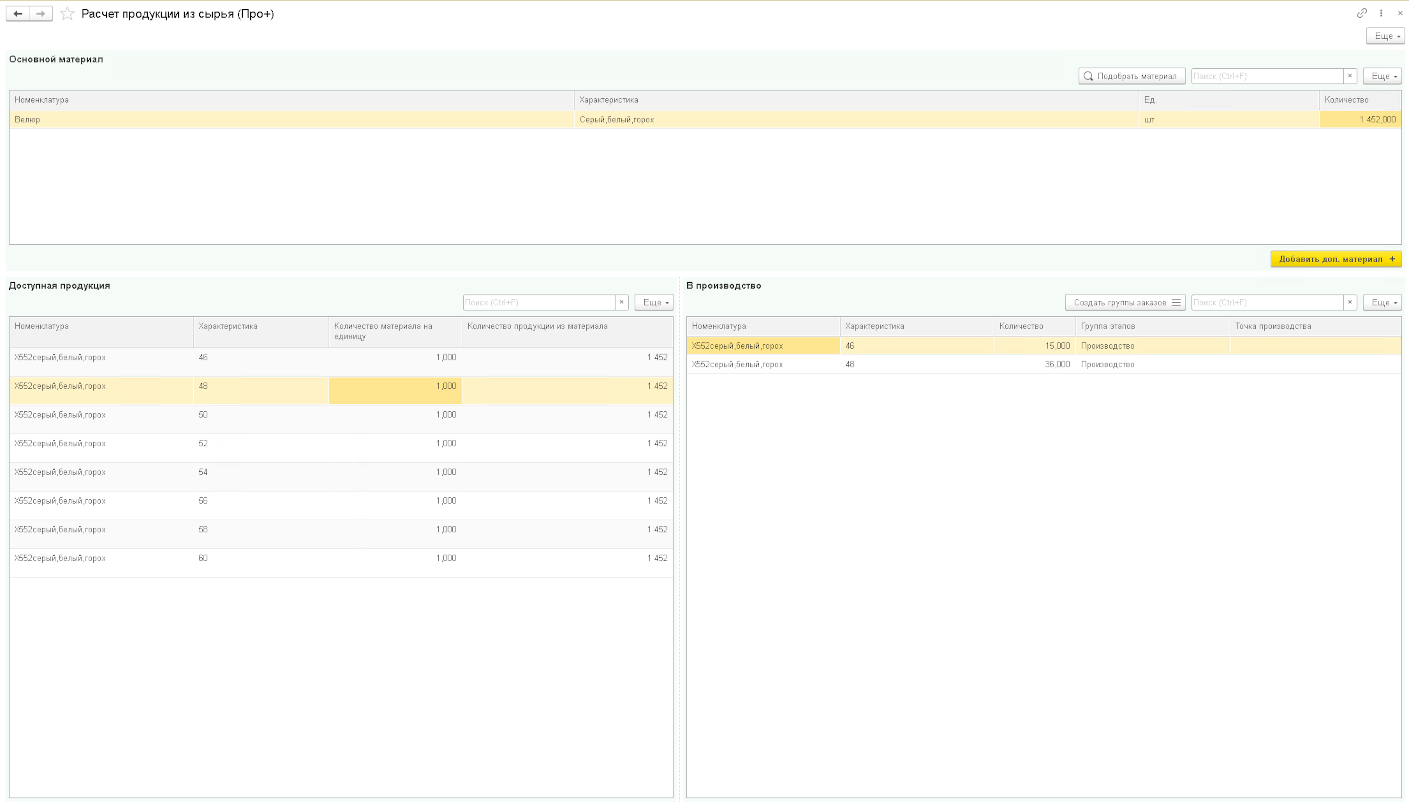This screenshot has width=1409, height=802.
Task: Focus the search field in В производство
Action: click(1266, 302)
